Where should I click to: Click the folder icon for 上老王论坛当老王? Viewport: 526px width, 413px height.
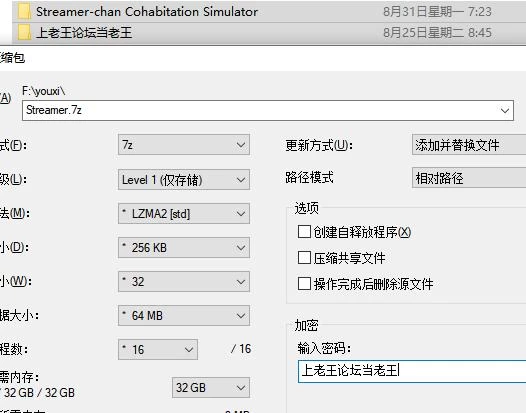point(24,33)
